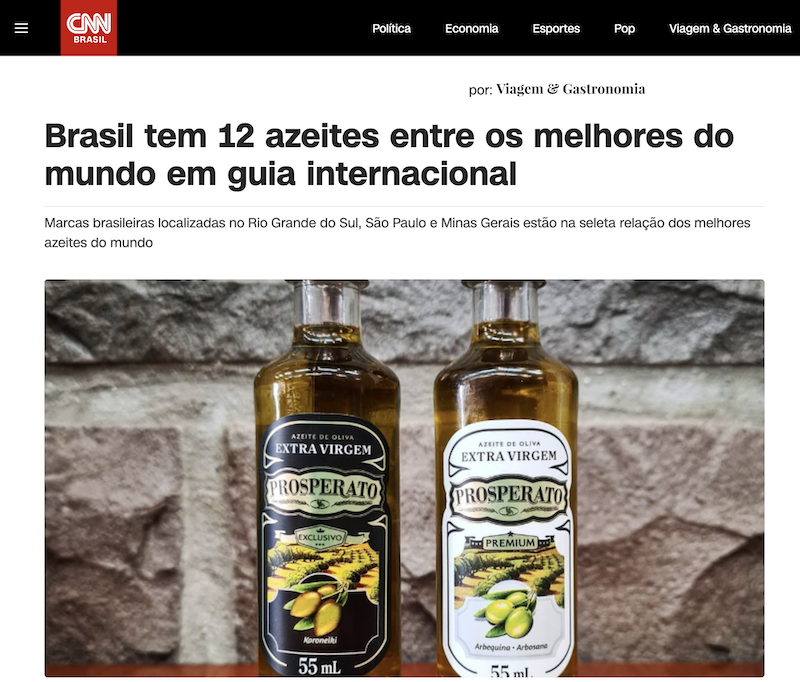Click the subtitle mentioning Rio Grande do Sul
The width and height of the screenshot is (800, 682).
[397, 233]
